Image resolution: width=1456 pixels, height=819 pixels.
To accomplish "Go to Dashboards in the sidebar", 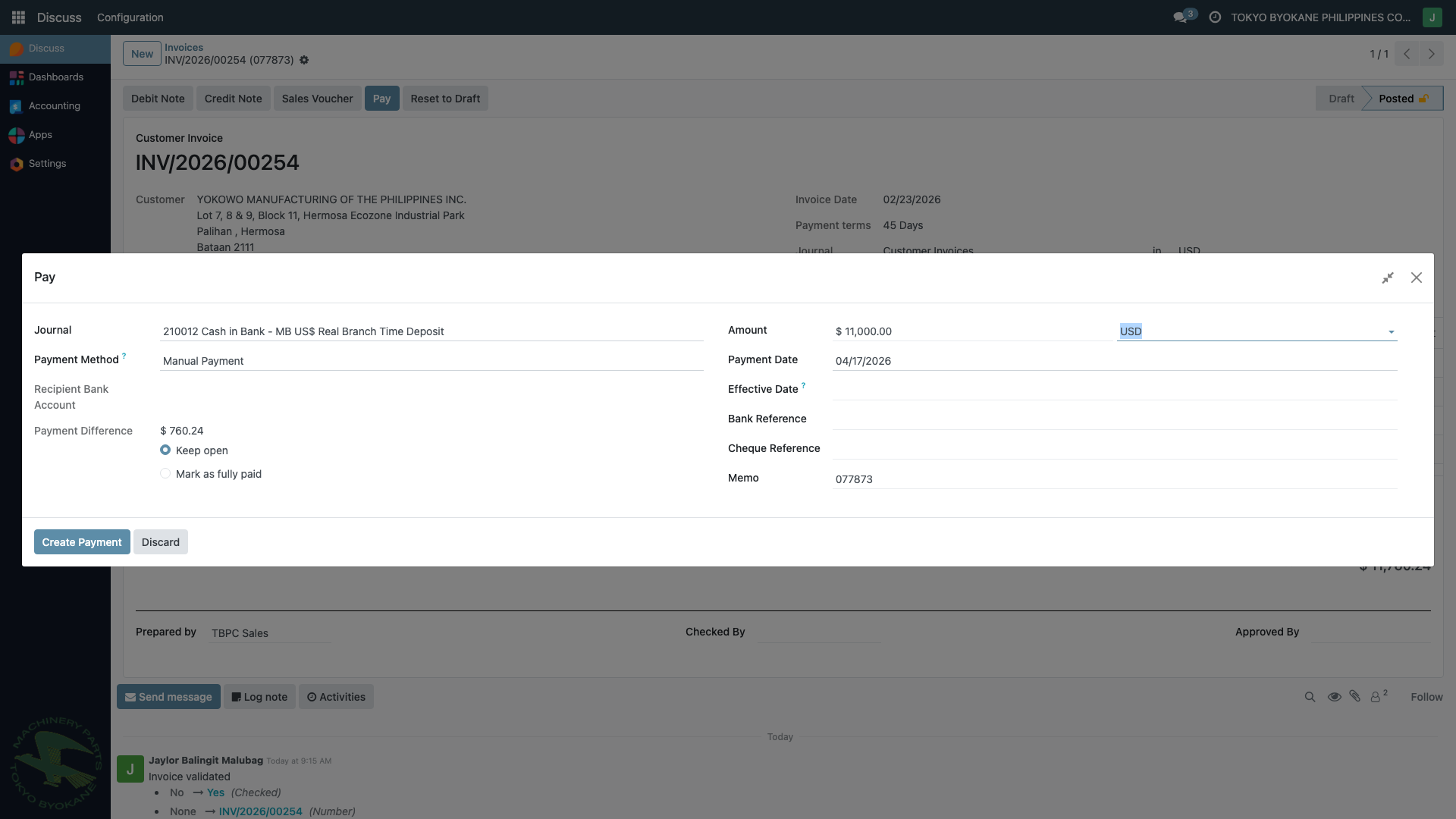I will [55, 77].
